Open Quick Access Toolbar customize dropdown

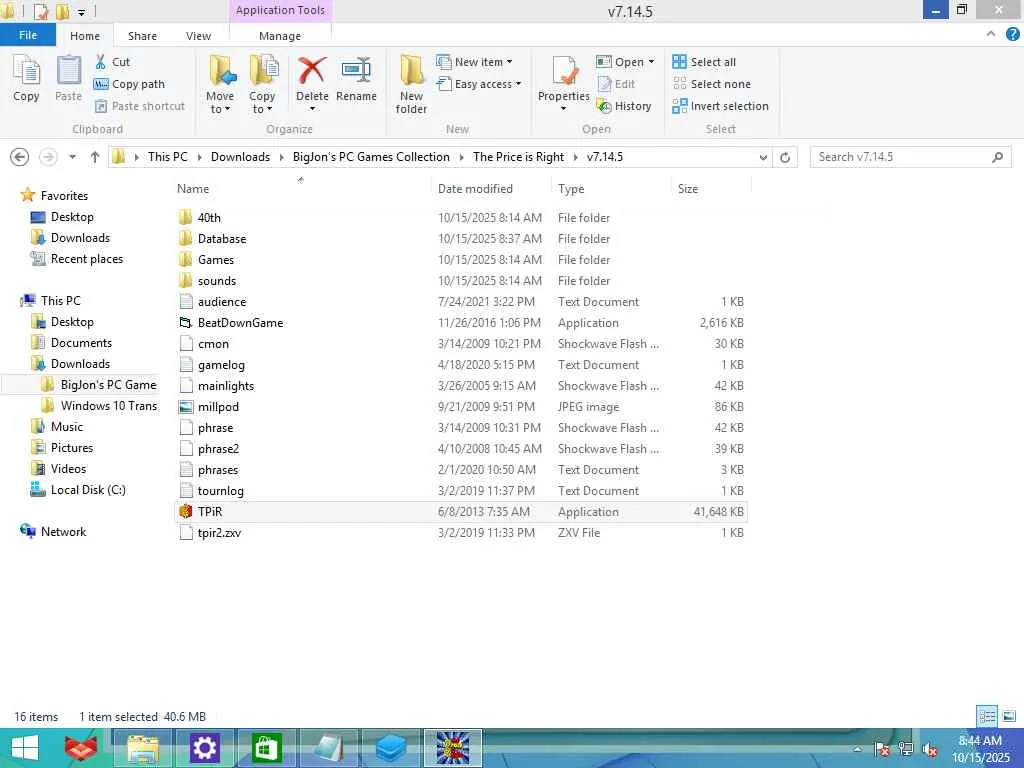tap(82, 12)
